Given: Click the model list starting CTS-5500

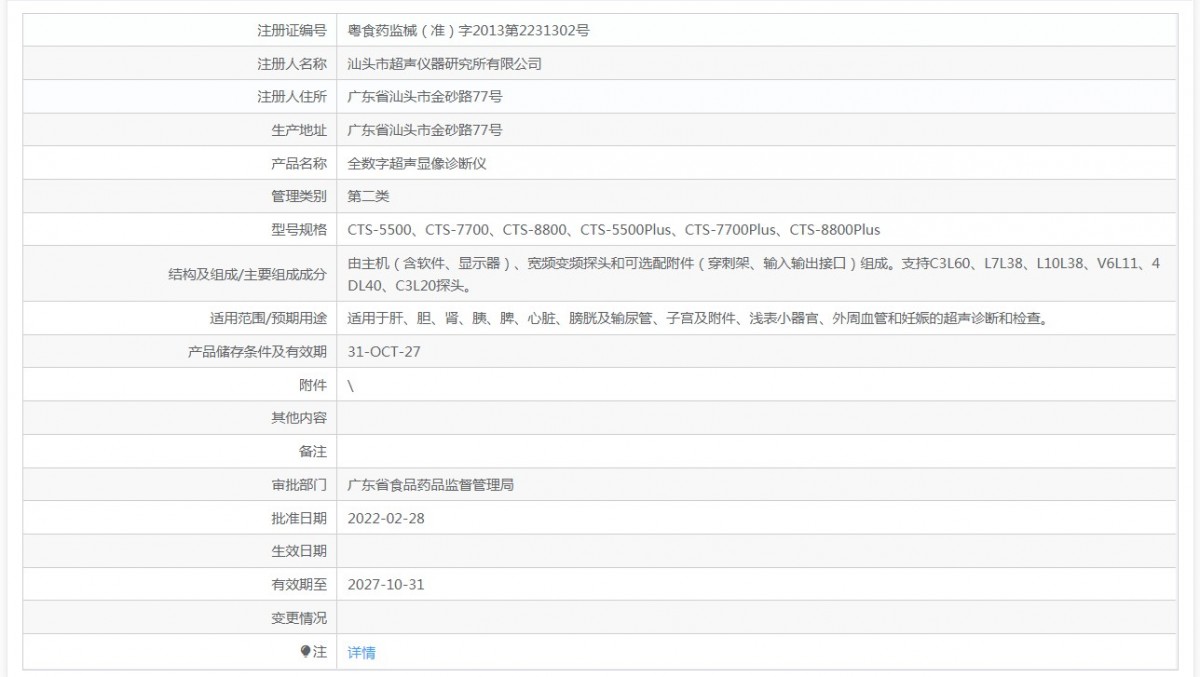Looking at the screenshot, I should (x=614, y=229).
